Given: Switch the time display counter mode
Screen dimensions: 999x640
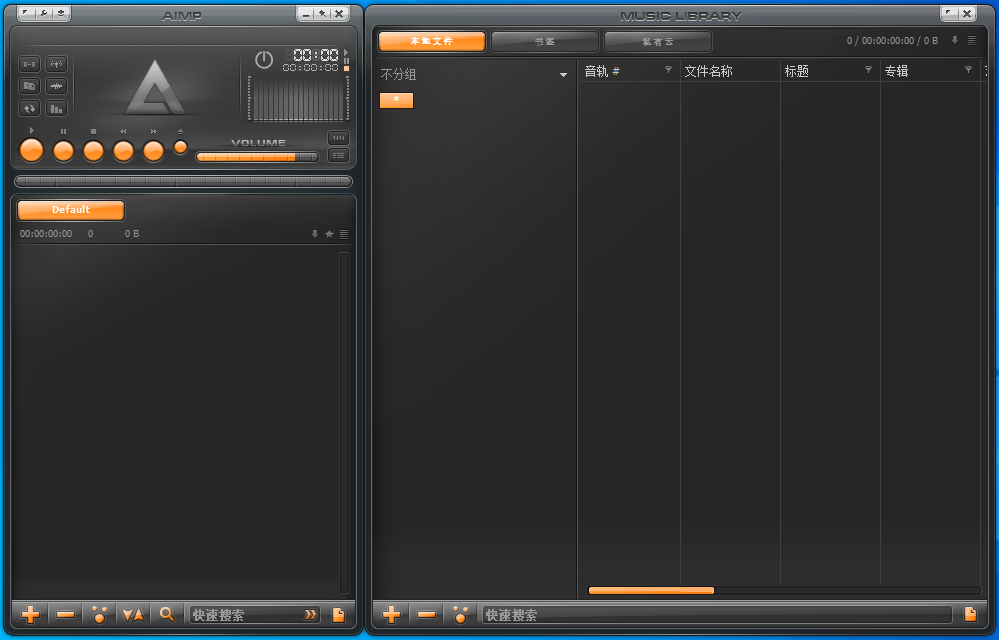Looking at the screenshot, I should point(311,60).
